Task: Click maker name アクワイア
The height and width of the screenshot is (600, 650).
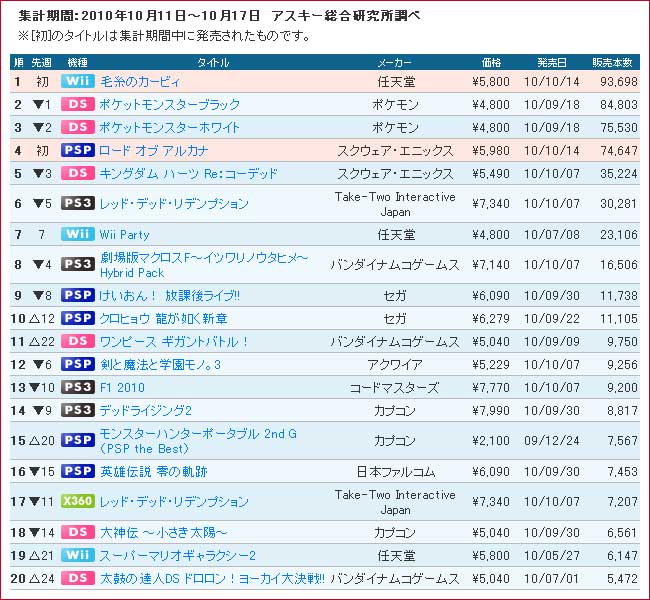Action: point(395,364)
